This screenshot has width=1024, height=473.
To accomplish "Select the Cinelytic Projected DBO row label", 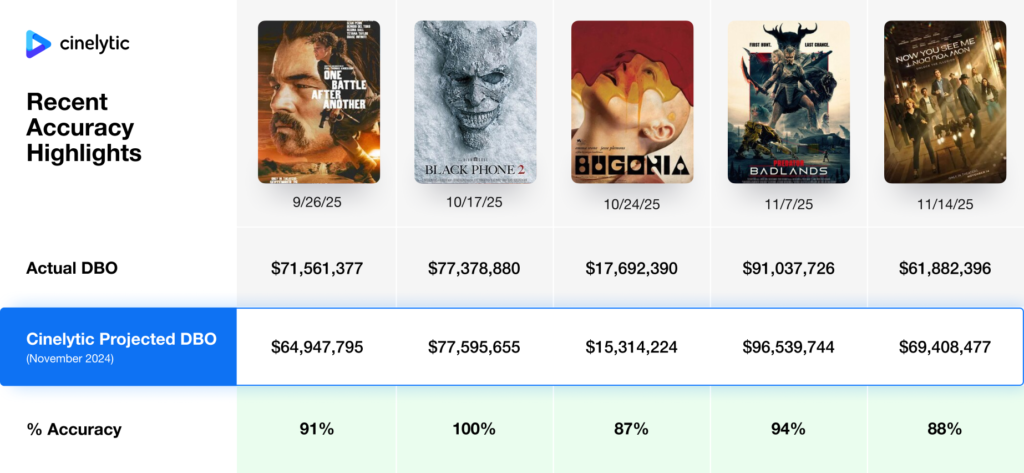I will 121,339.
